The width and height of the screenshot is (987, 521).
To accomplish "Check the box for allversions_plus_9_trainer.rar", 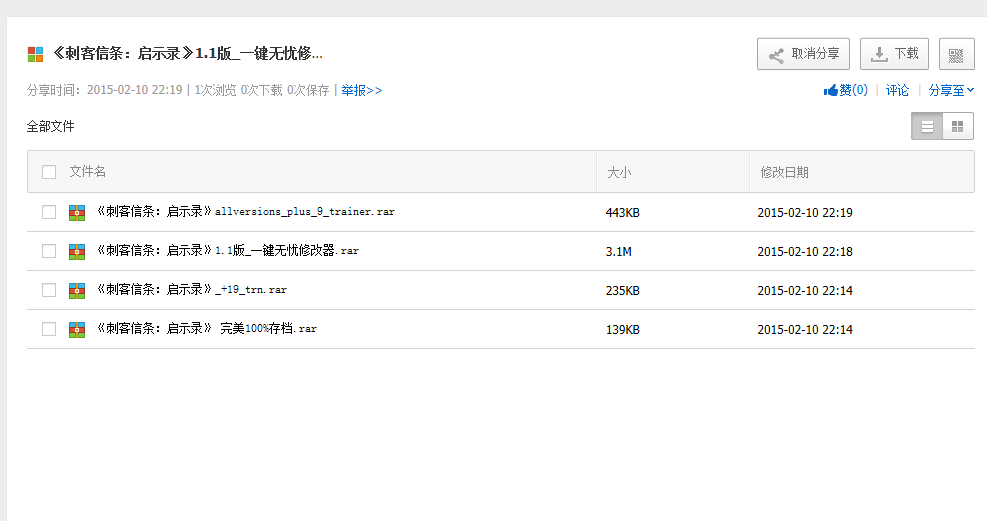I will tap(49, 212).
